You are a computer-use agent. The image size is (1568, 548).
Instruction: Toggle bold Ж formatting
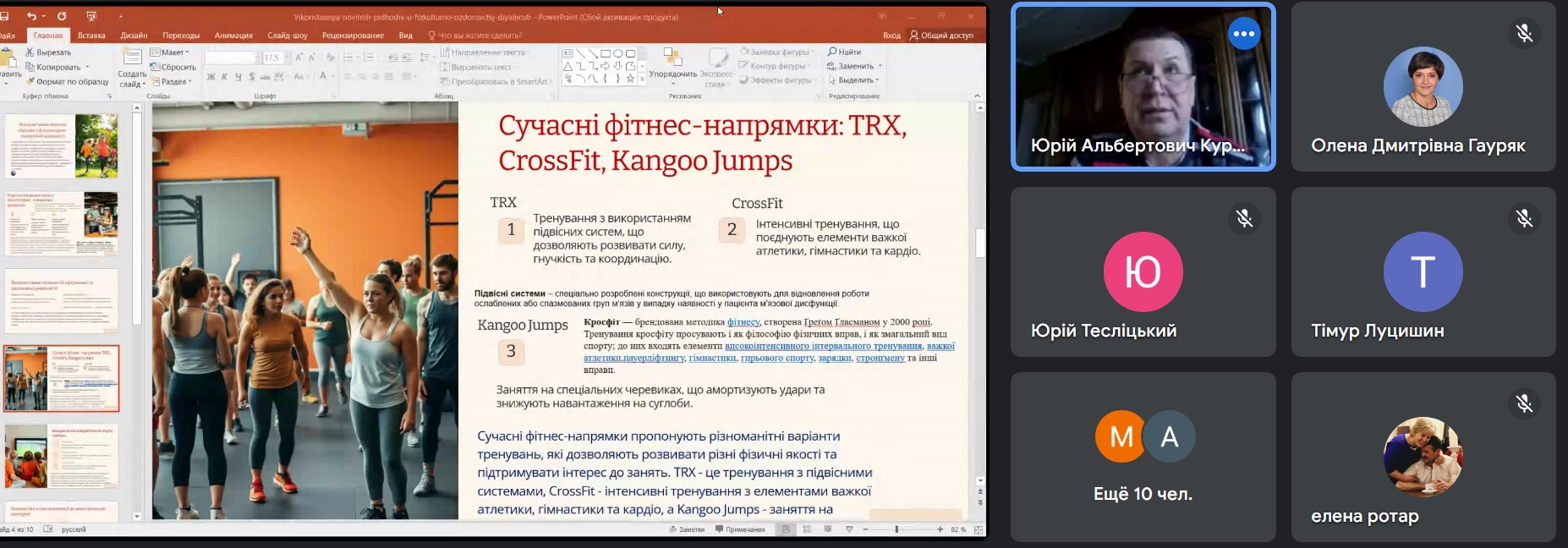pos(211,76)
